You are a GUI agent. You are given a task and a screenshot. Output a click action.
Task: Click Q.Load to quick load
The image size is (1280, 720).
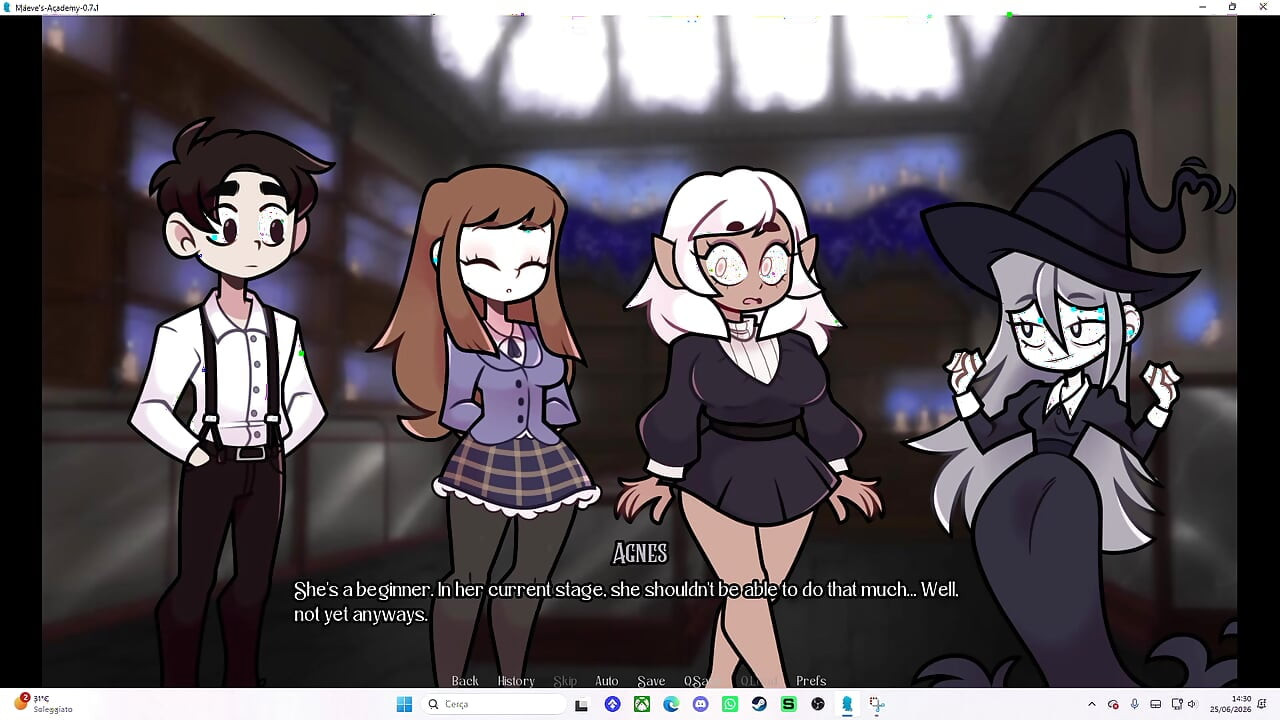758,681
